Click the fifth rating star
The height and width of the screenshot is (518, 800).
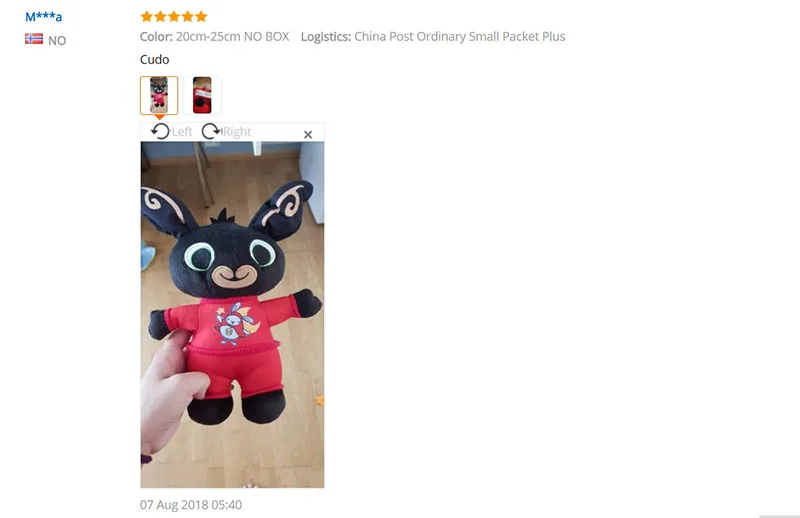click(x=202, y=16)
